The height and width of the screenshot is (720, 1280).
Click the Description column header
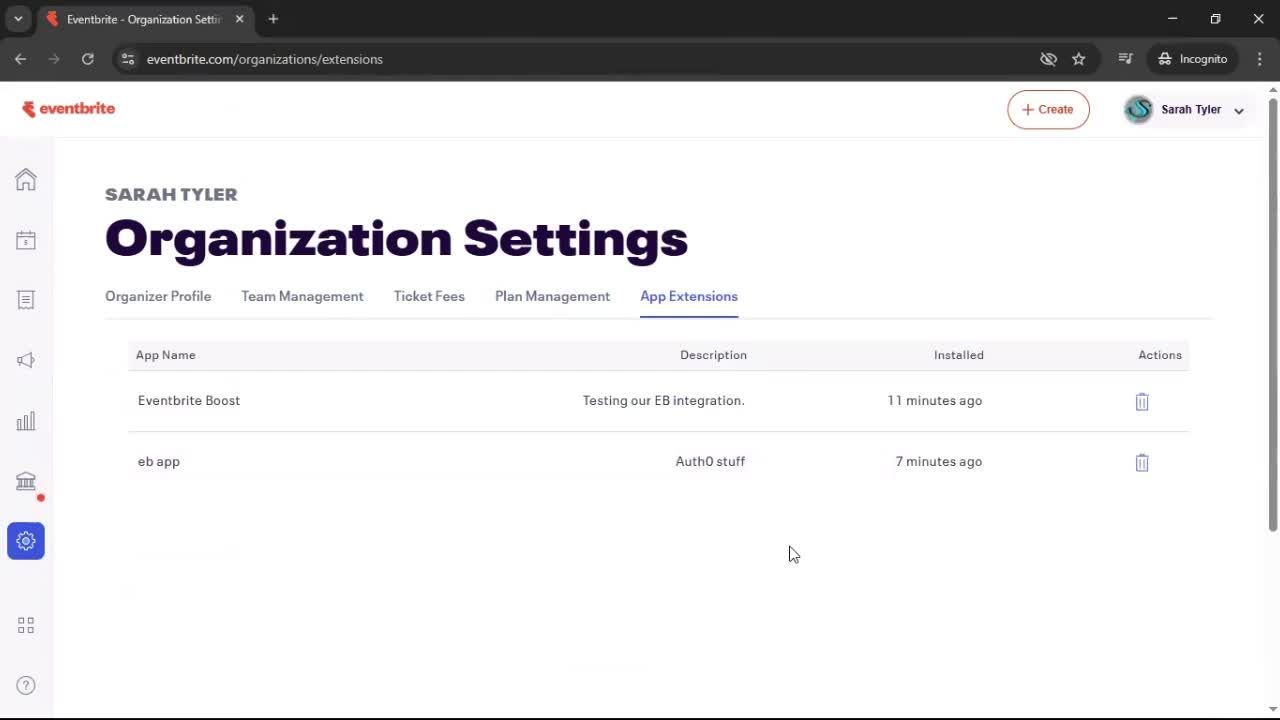(713, 355)
